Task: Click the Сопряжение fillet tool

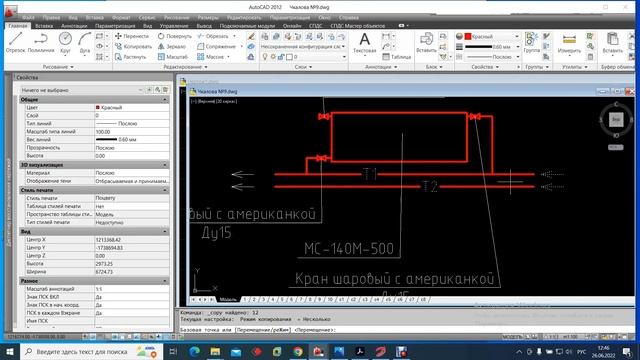Action: tap(217, 47)
